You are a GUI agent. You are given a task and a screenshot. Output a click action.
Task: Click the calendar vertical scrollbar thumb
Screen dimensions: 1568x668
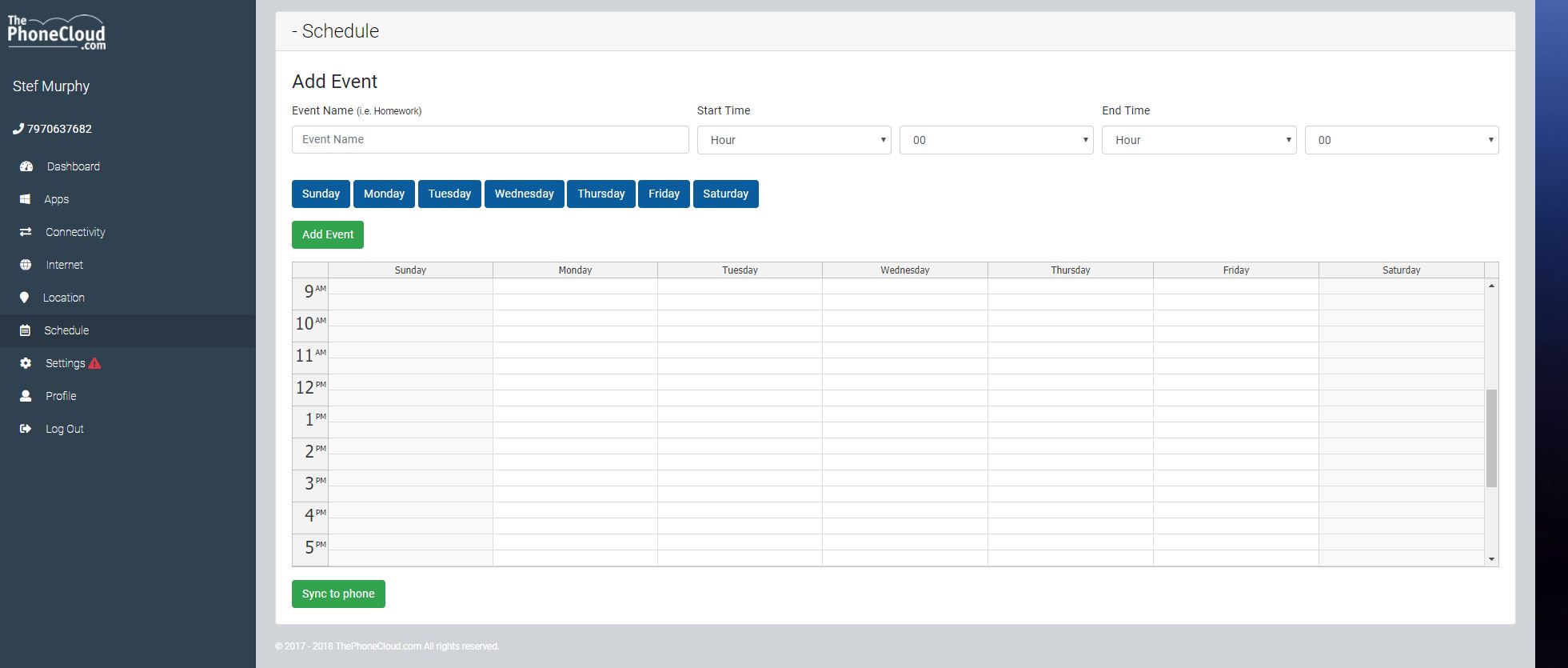click(1491, 438)
